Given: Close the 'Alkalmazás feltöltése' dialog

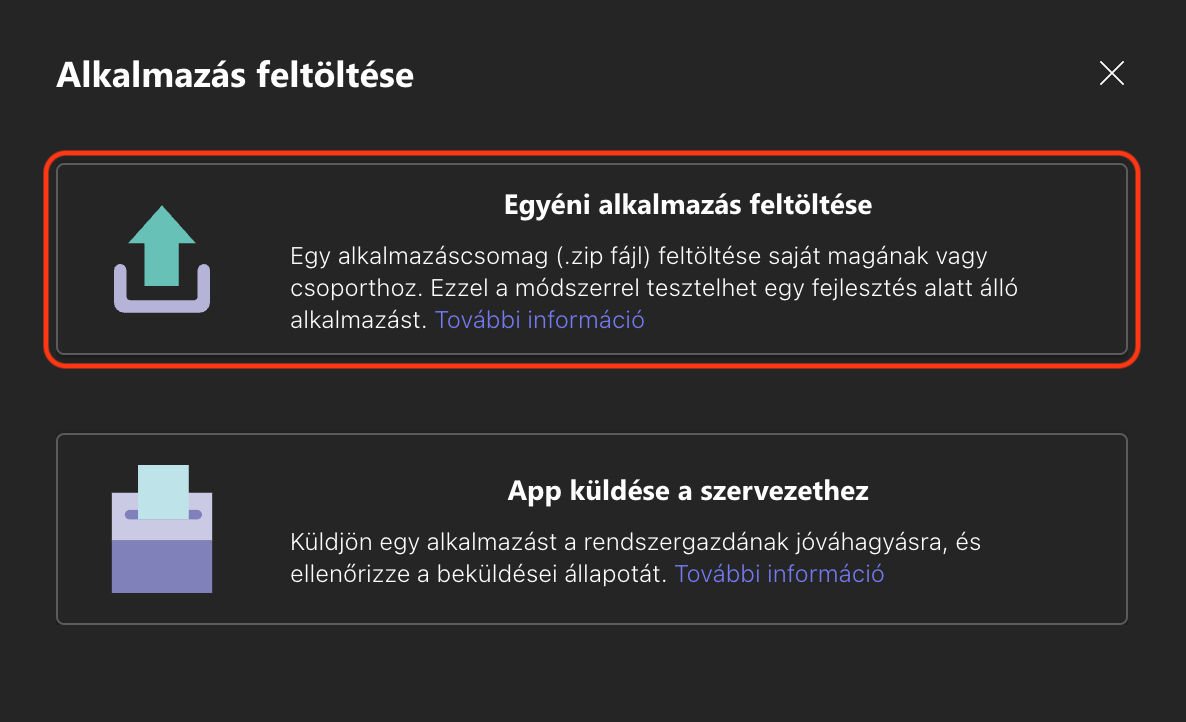Looking at the screenshot, I should tap(1112, 73).
